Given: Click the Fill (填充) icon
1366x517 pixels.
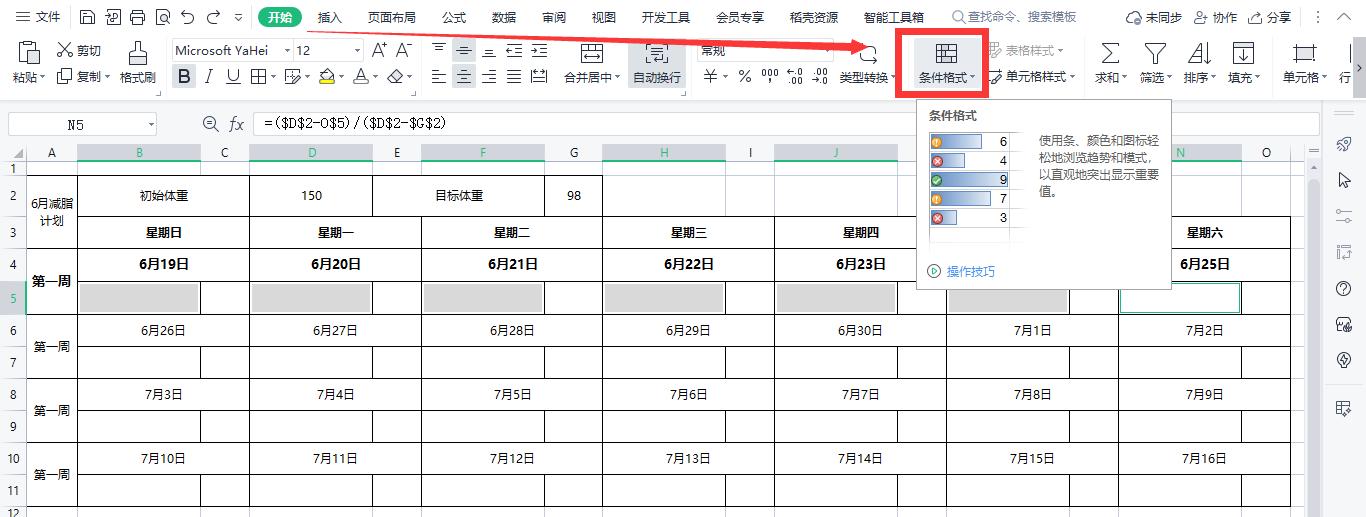Looking at the screenshot, I should click(1243, 54).
